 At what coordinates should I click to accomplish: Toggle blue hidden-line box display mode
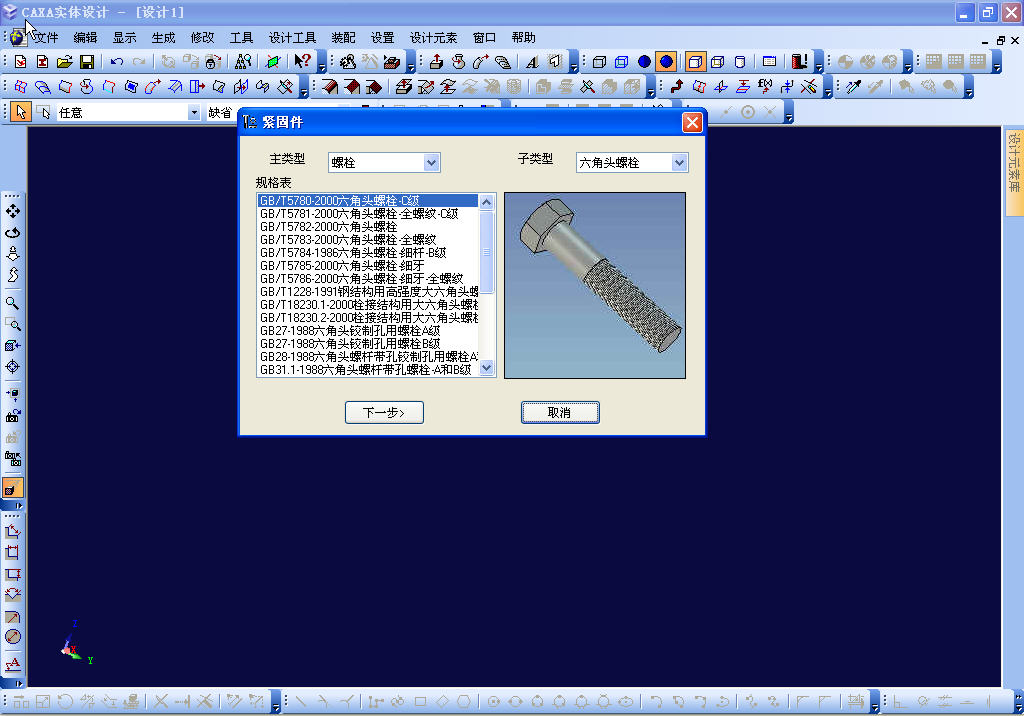click(x=622, y=61)
